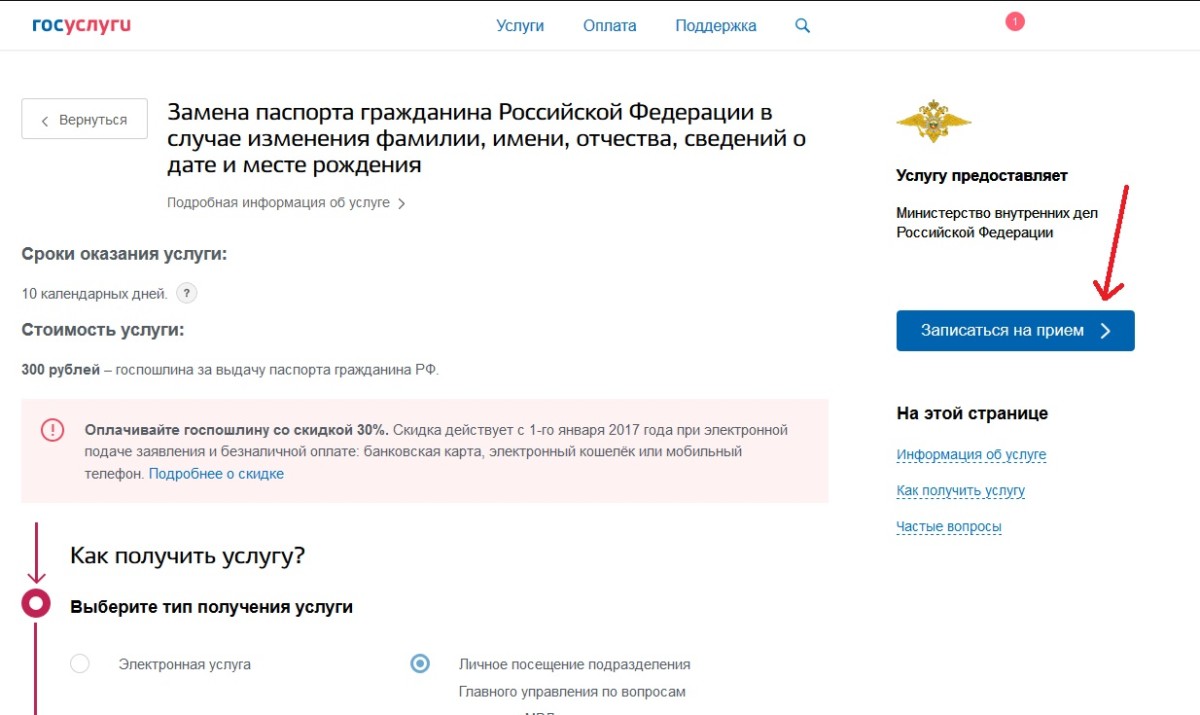Open the Частые вопросы link
Screen dimensions: 1200x715
point(948,527)
